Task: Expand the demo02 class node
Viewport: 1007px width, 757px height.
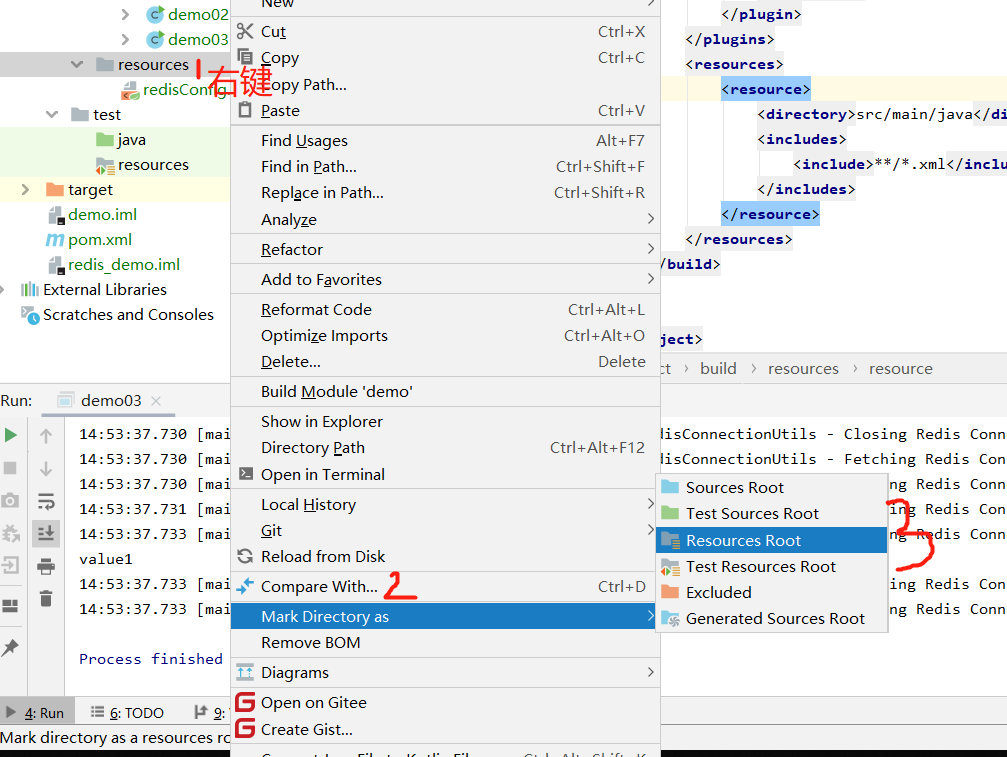Action: click(125, 14)
